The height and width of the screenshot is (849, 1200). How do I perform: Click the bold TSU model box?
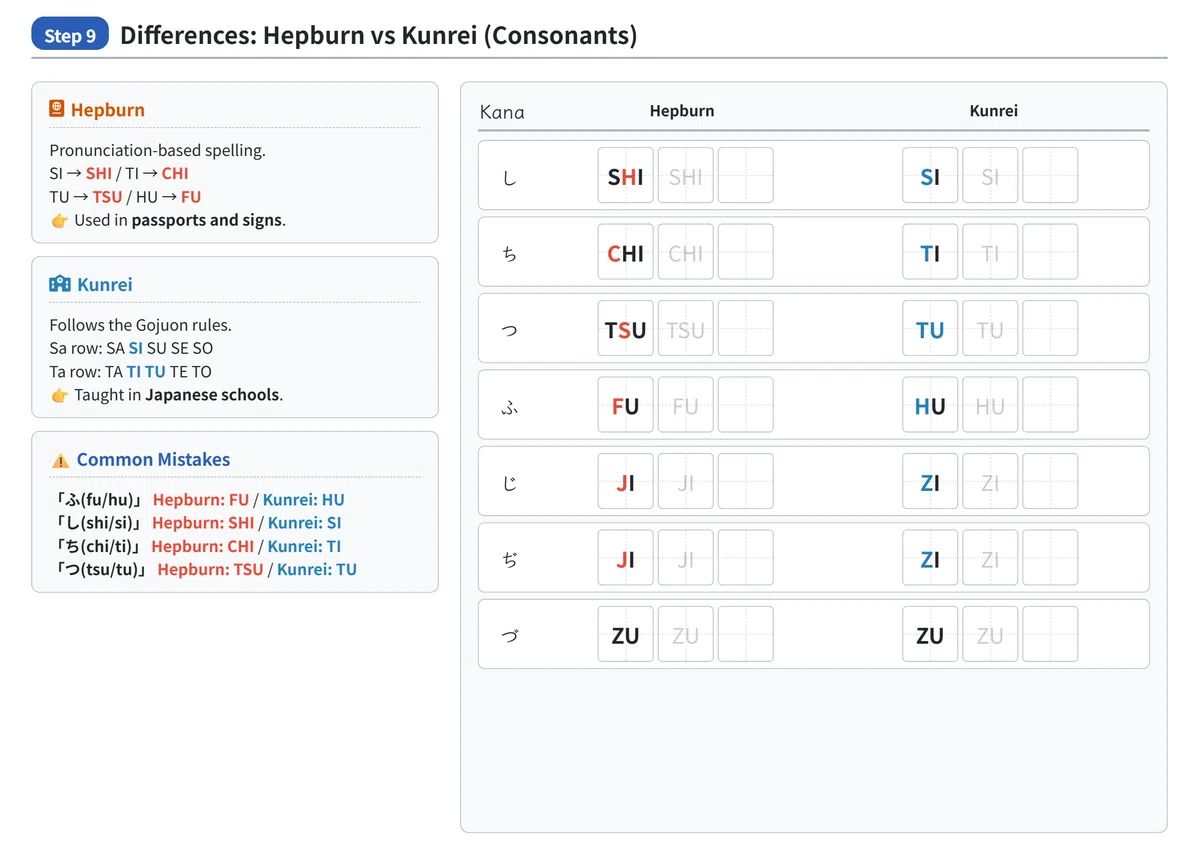[x=626, y=329]
